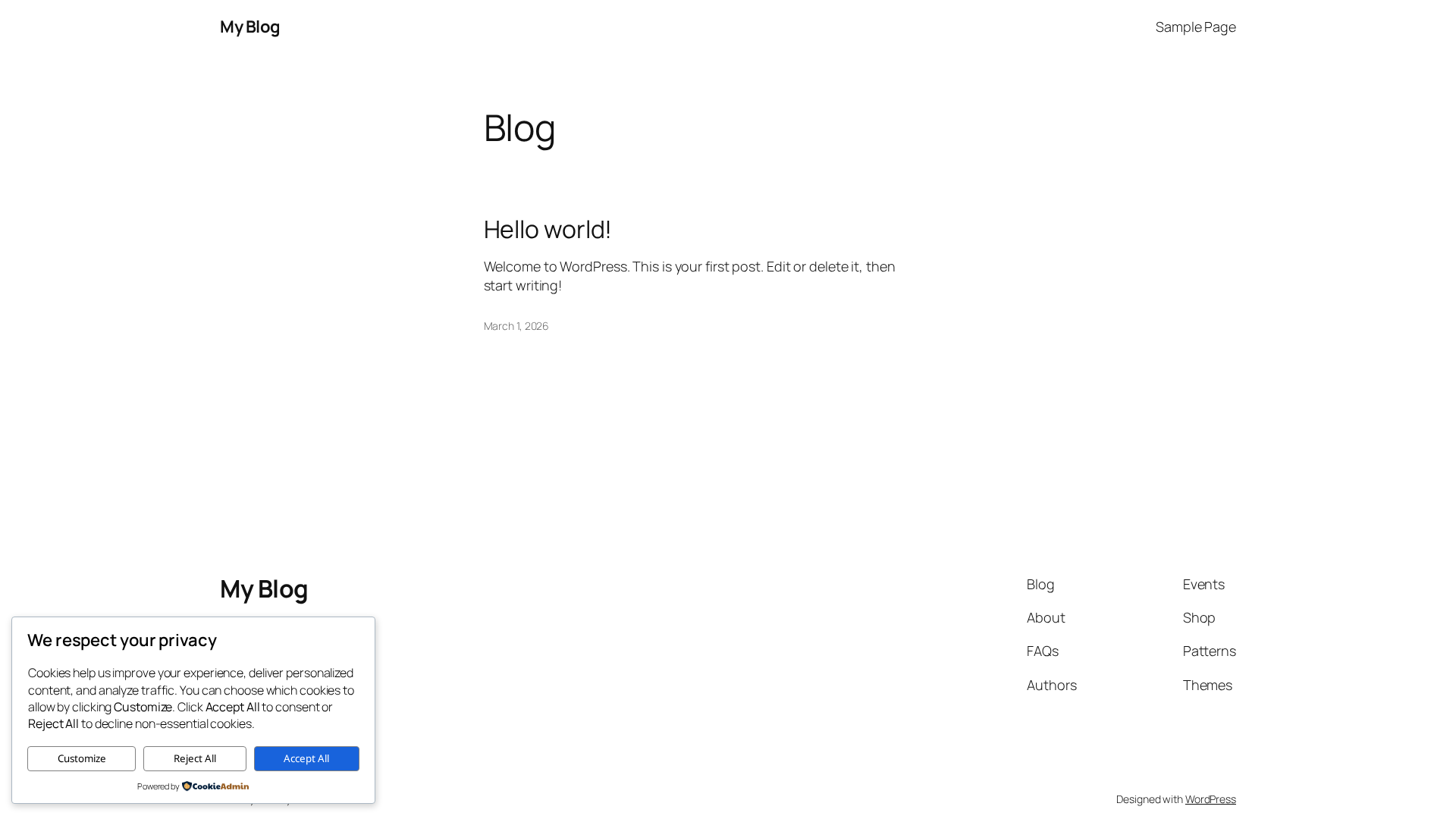Follow the WordPress credit link

1210,799
